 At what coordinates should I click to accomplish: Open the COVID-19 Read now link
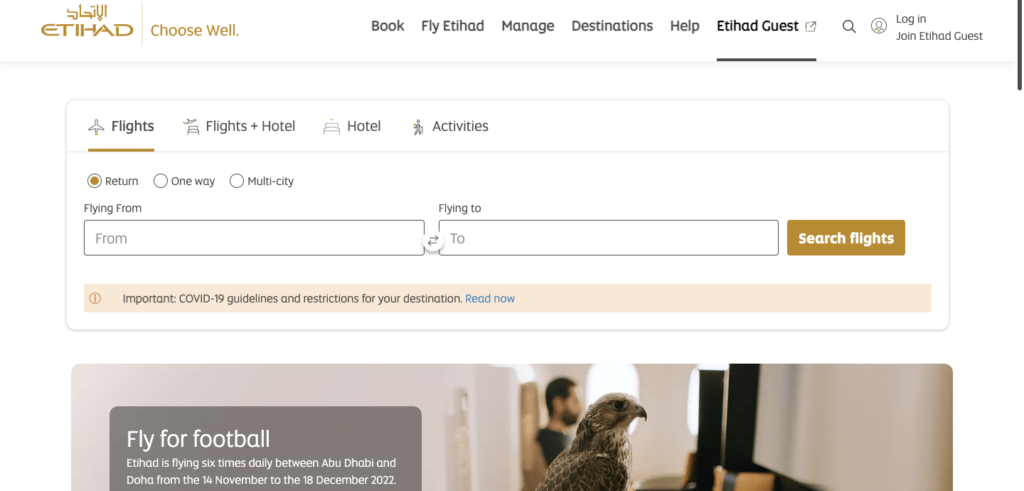click(x=490, y=298)
